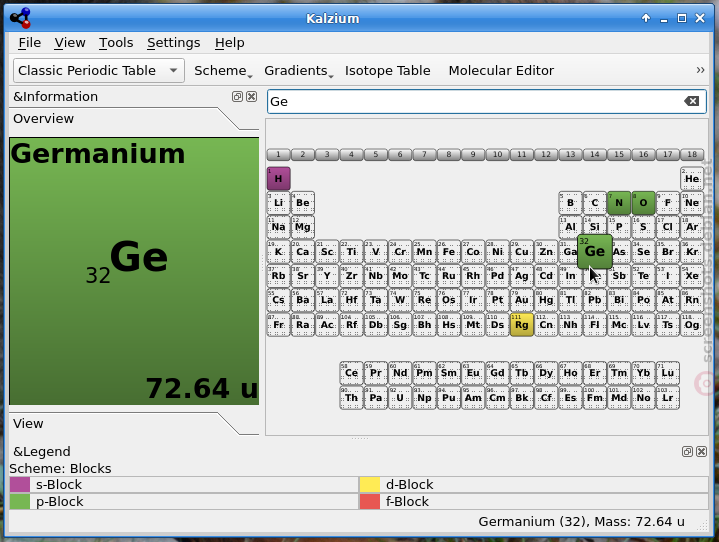The image size is (719, 542).
Task: Select the Hydrogen element tile
Action: (278, 178)
